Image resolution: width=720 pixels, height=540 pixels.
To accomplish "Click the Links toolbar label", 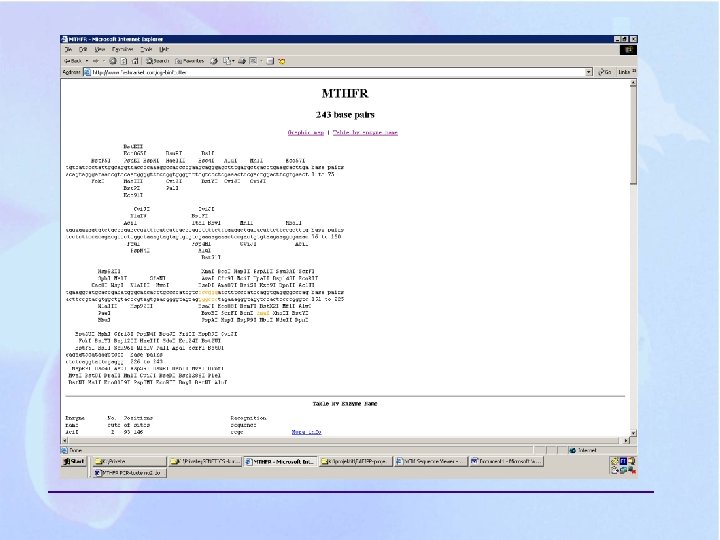I will click(x=624, y=72).
